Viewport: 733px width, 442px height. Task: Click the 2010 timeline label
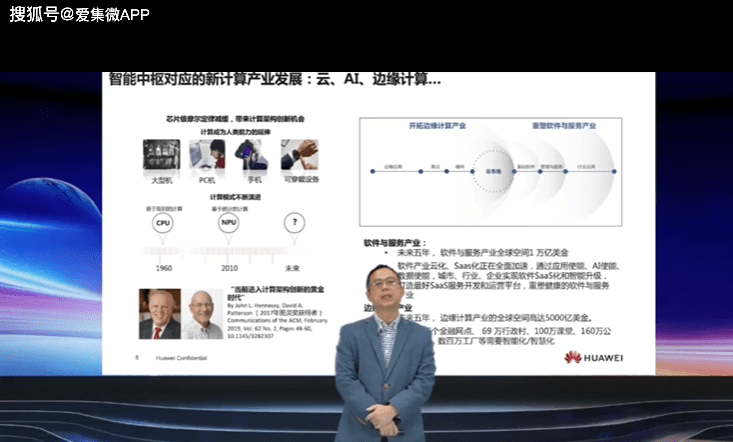(229, 268)
